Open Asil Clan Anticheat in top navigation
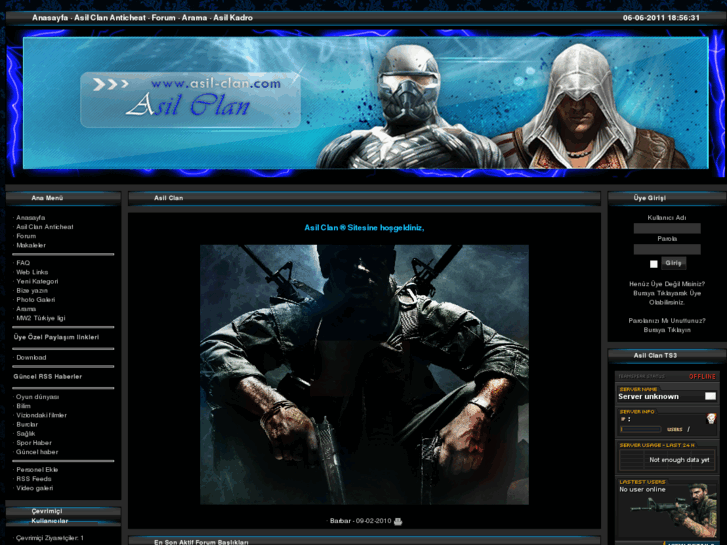Image resolution: width=727 pixels, height=545 pixels. [110, 18]
